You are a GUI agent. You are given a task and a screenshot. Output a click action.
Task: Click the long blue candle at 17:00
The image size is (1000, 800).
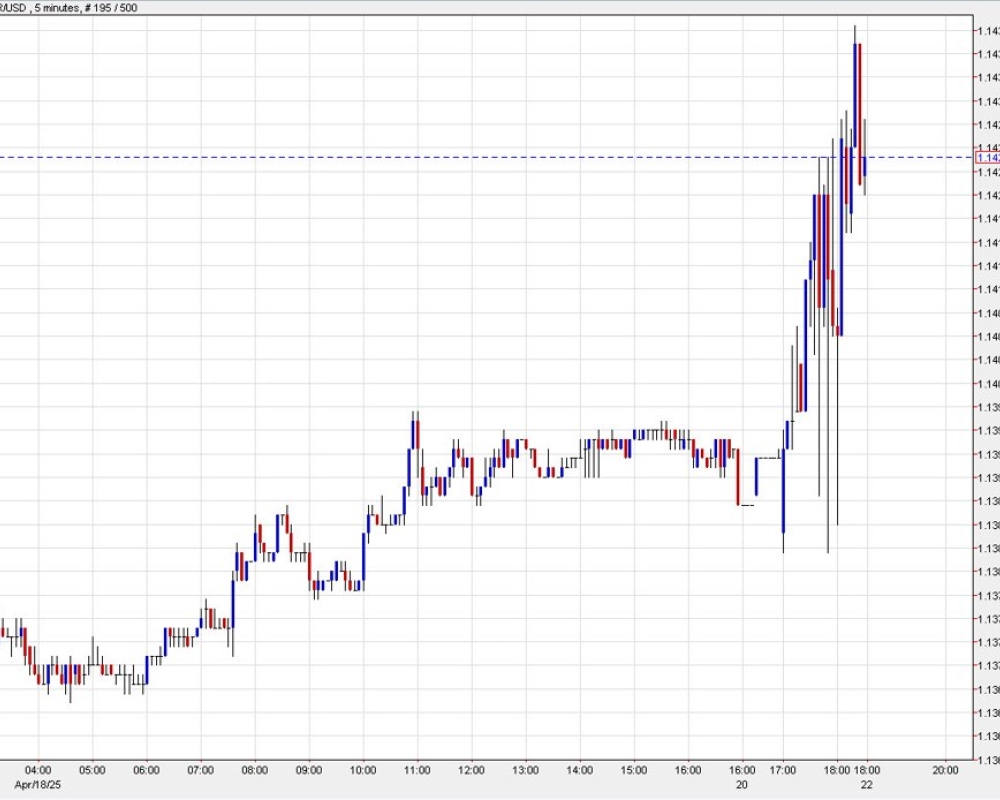tap(783, 492)
